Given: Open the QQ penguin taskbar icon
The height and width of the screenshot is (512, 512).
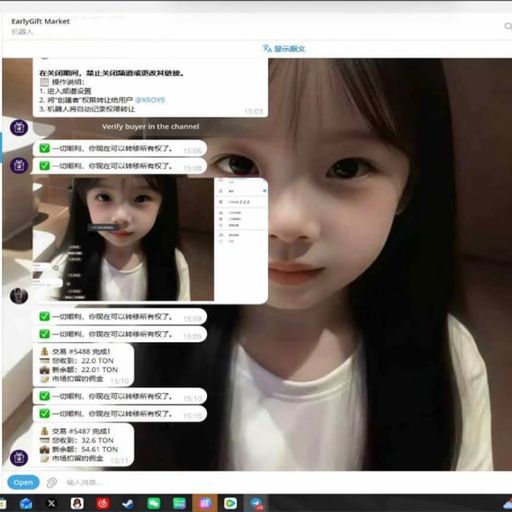Looking at the screenshot, I should coord(77,503).
